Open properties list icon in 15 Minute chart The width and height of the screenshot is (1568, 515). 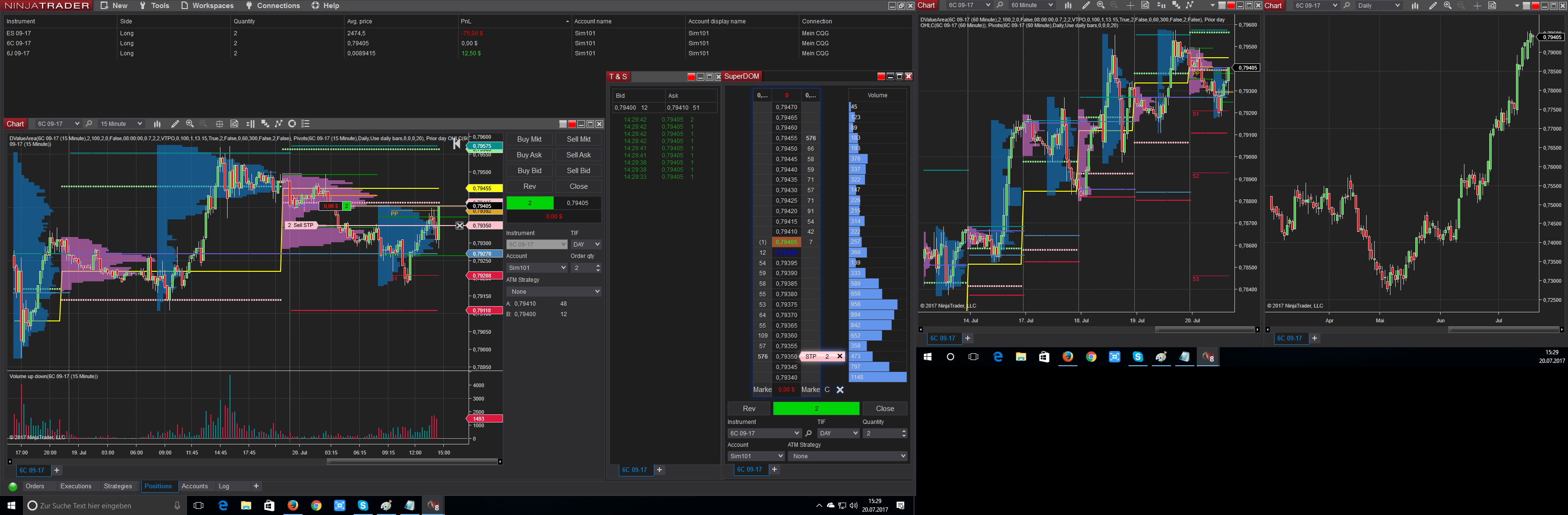pos(305,124)
